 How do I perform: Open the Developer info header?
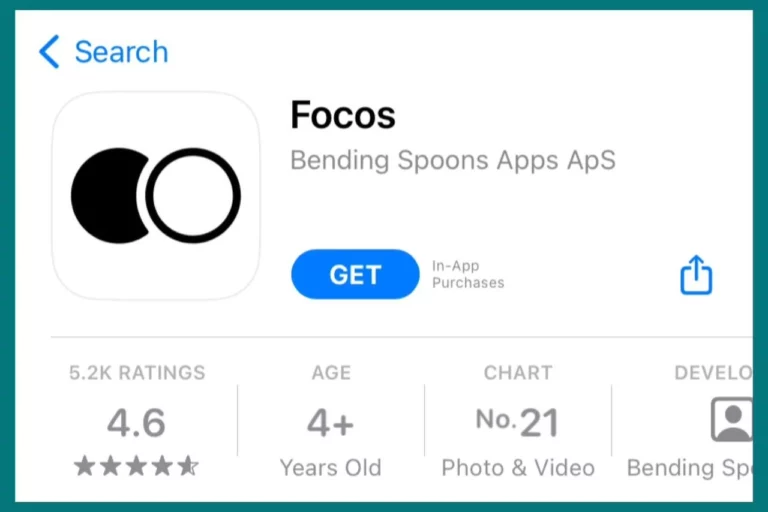click(713, 373)
